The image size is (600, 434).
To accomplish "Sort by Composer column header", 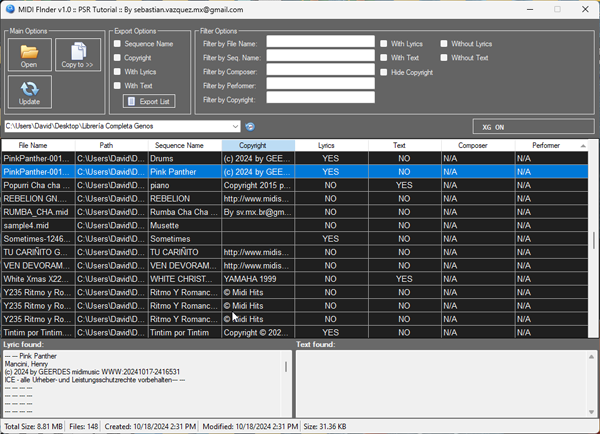I will [x=478, y=145].
